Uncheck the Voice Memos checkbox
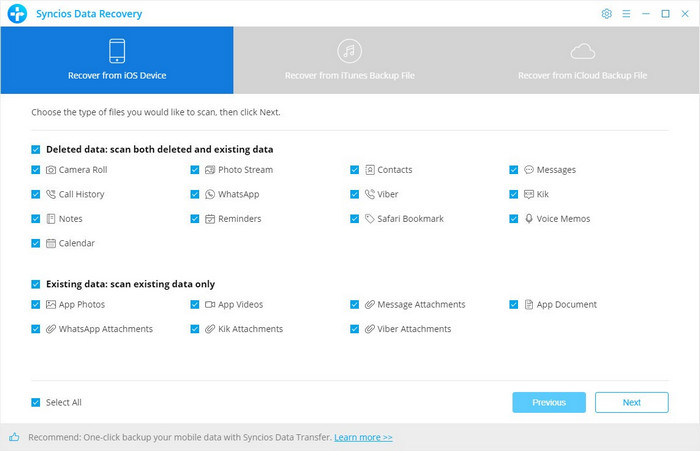Viewport: 700px width, 451px height. (x=514, y=219)
